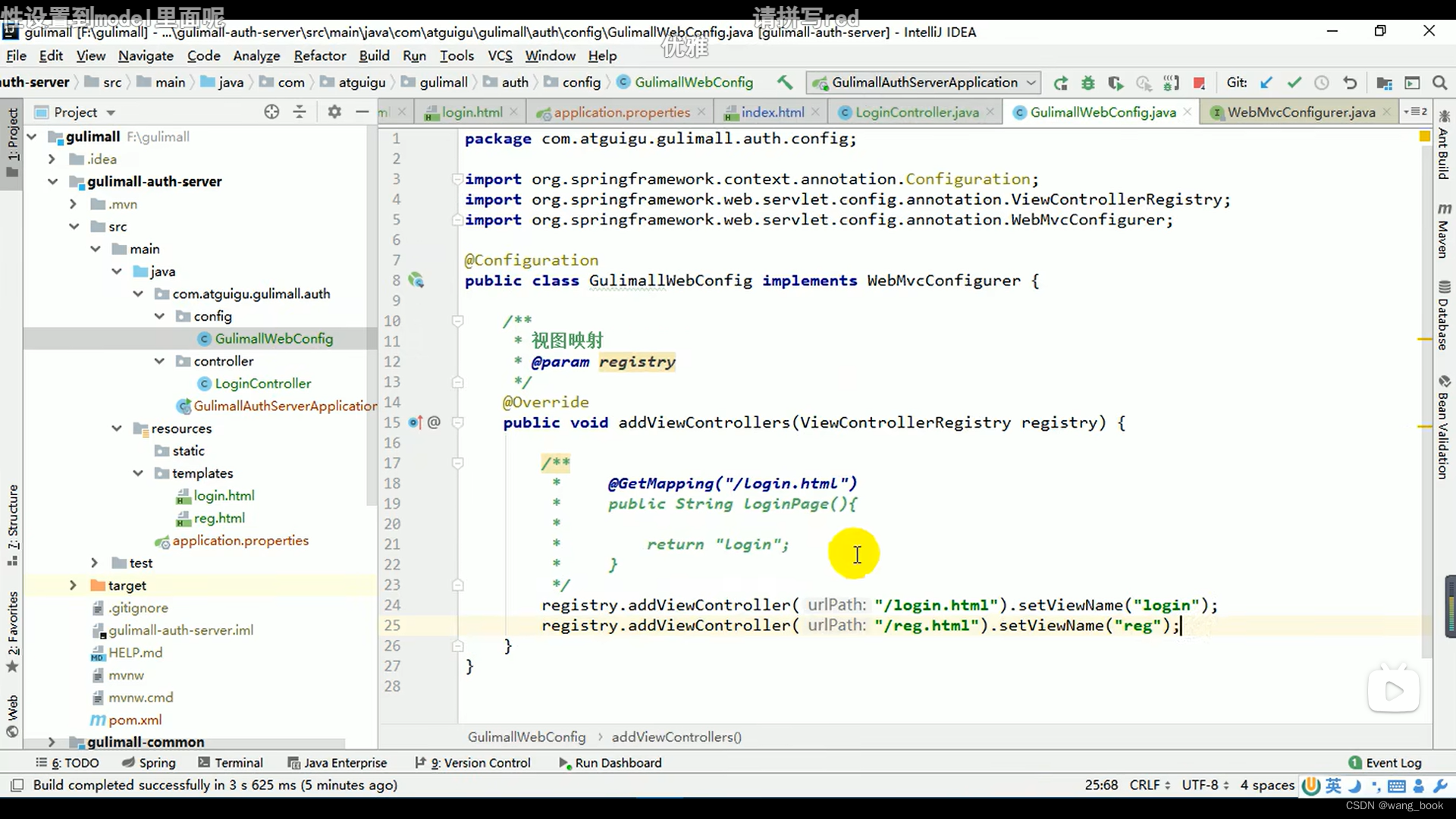
Task: Open the Refactor menu
Action: pyautogui.click(x=320, y=55)
